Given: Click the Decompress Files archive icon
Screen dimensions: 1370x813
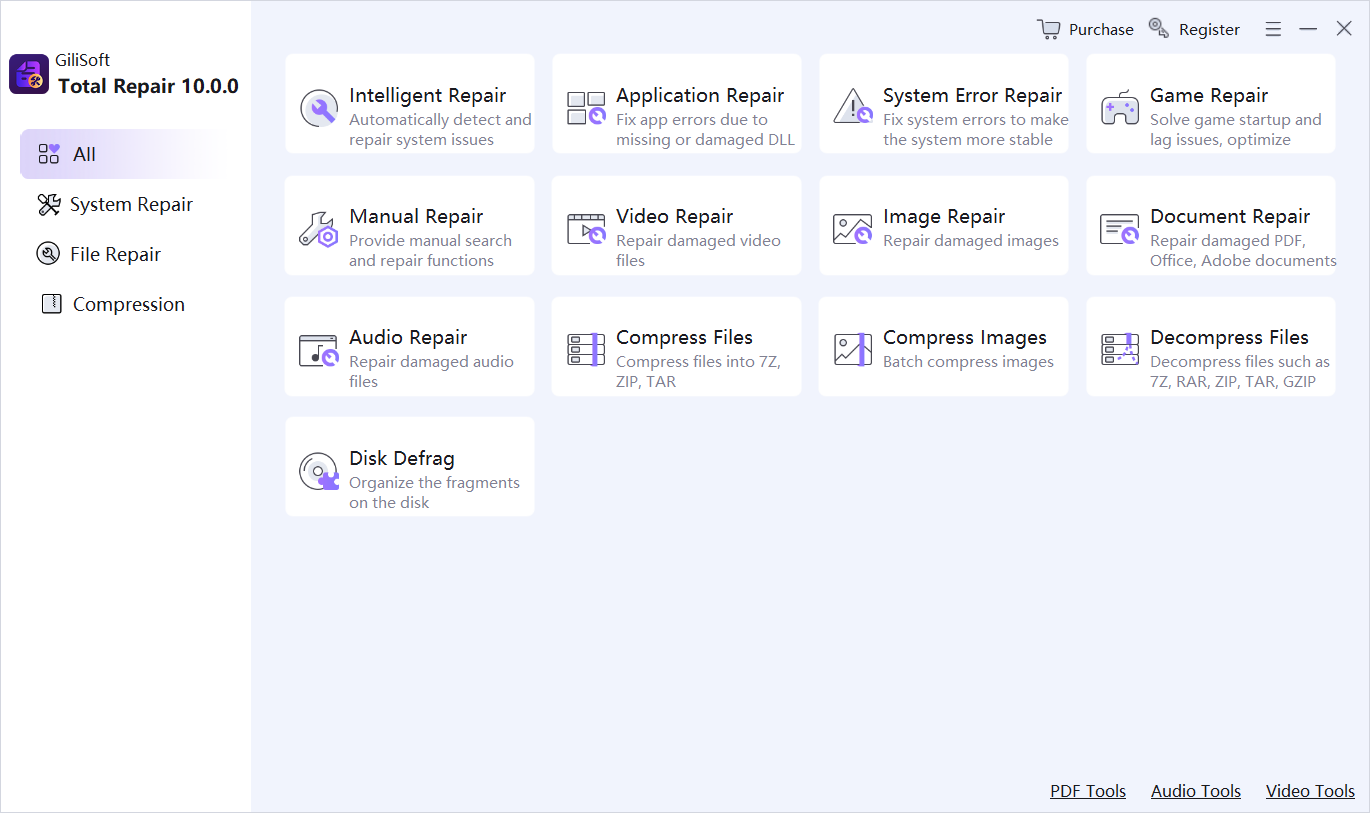Looking at the screenshot, I should [x=1120, y=350].
